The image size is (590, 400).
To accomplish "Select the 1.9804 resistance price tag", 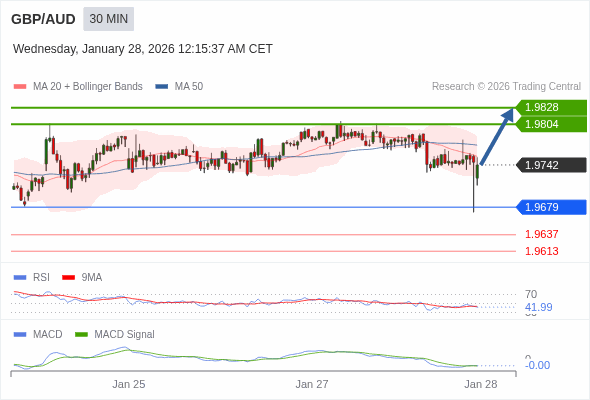I will click(551, 124).
